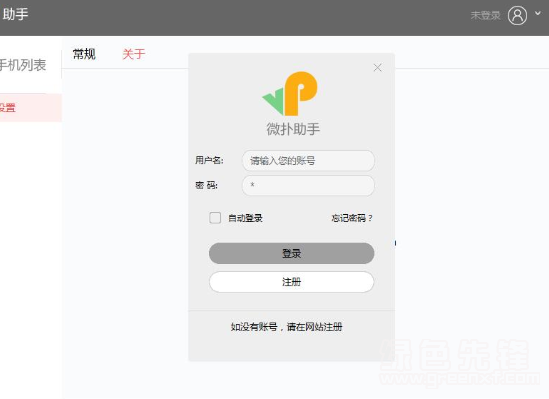
Task: Click the user avatar icon in header
Action: (x=517, y=15)
